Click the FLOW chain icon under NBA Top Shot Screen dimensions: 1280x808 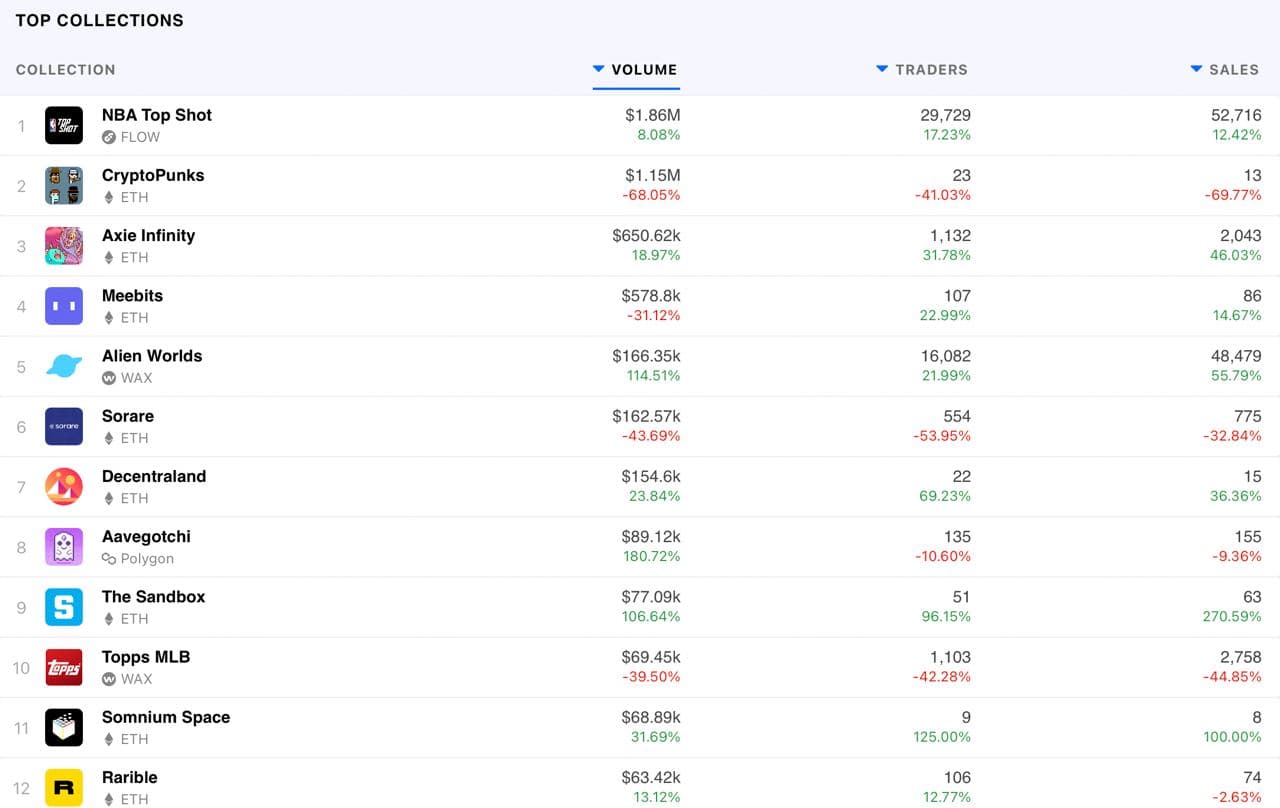point(109,137)
